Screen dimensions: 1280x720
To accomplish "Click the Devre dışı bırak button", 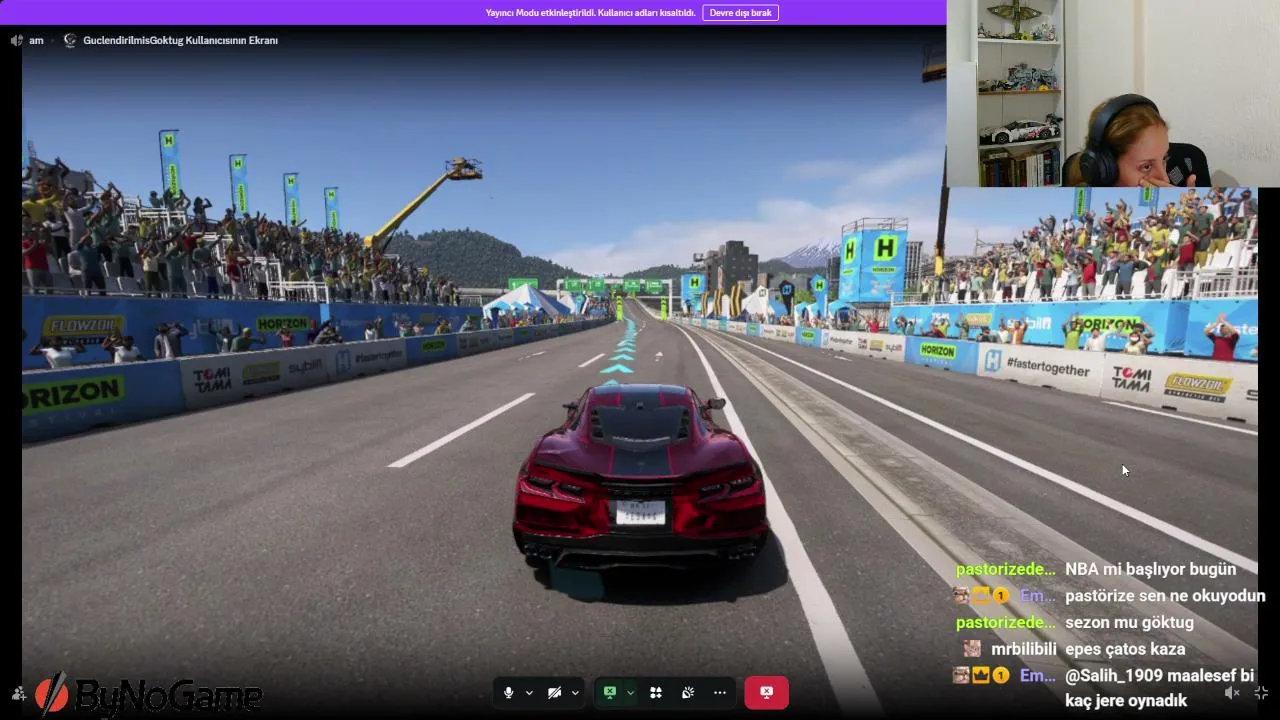I will [741, 13].
